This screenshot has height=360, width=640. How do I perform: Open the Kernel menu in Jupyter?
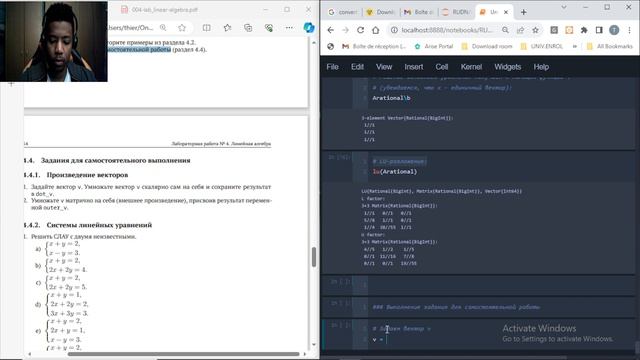[471, 67]
